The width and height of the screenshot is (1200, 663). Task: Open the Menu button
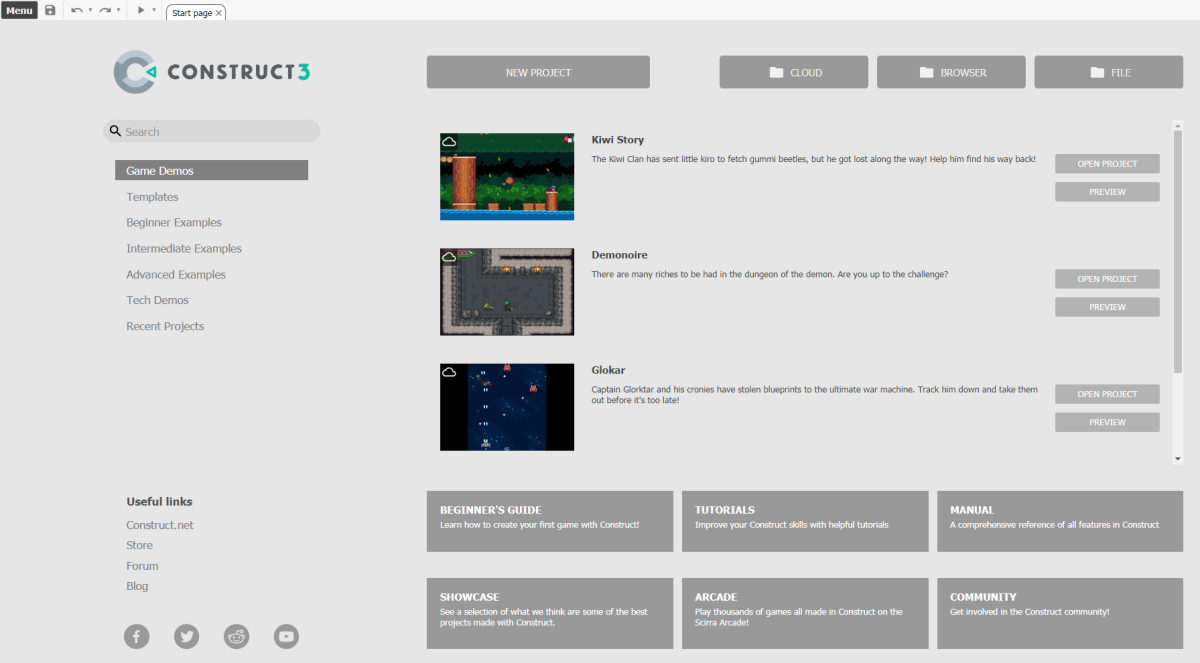(19, 10)
